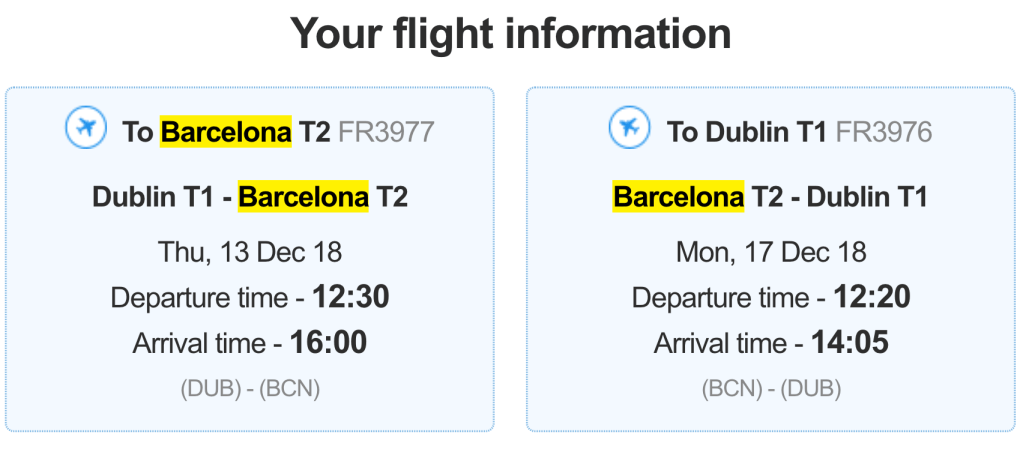Click the 16:00 arrival time

coord(328,343)
